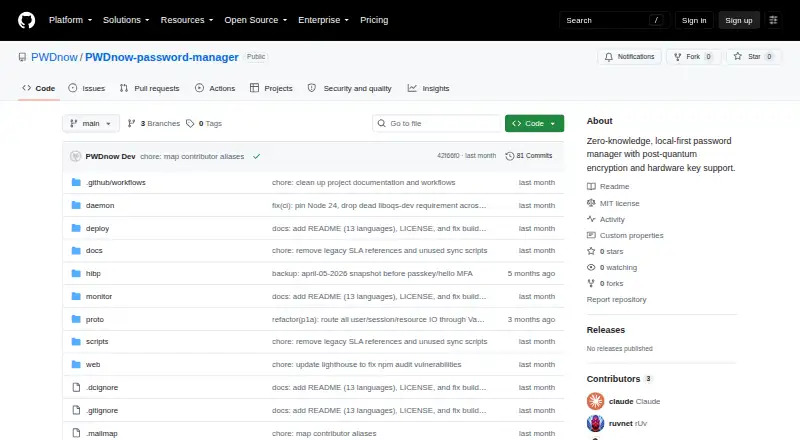Screen dimensions: 800x440
Task: Click the Notifications bell button
Action: point(630,57)
